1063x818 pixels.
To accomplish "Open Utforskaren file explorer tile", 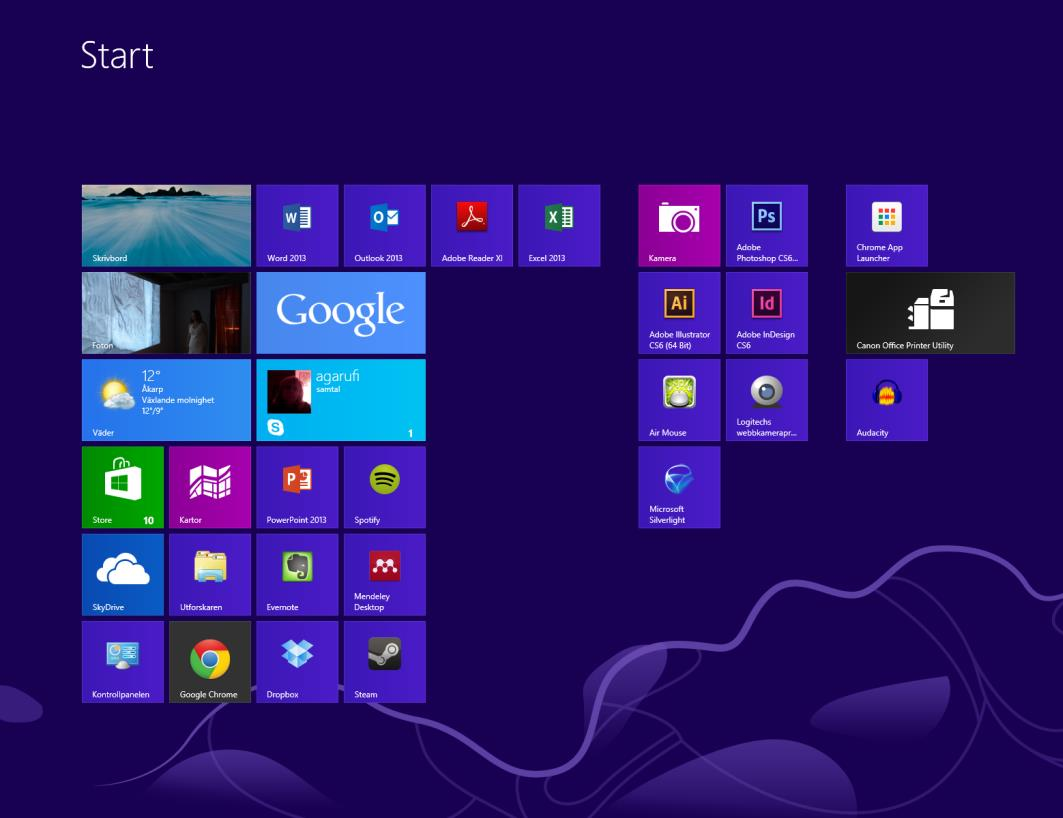I will (210, 575).
